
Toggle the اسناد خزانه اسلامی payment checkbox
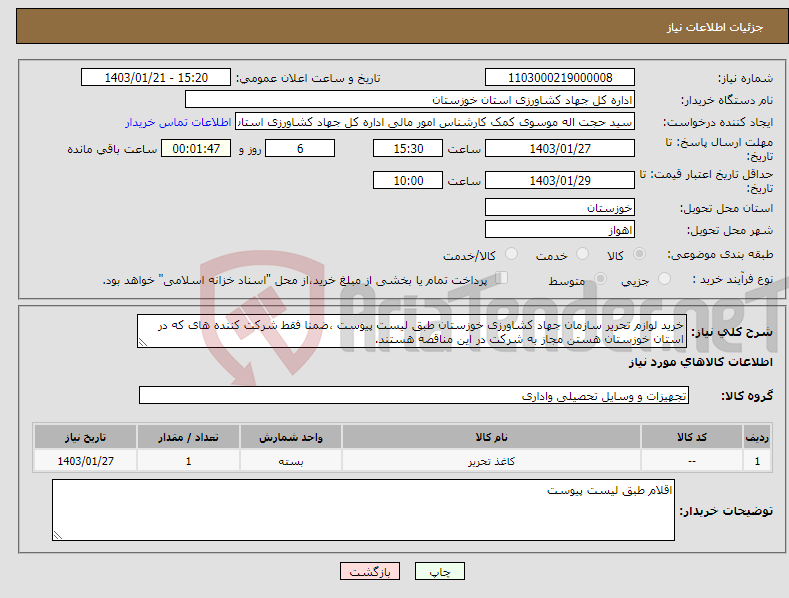tap(501, 277)
